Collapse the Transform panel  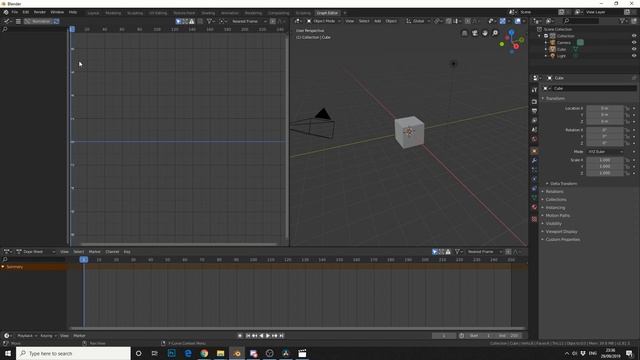tap(554, 98)
